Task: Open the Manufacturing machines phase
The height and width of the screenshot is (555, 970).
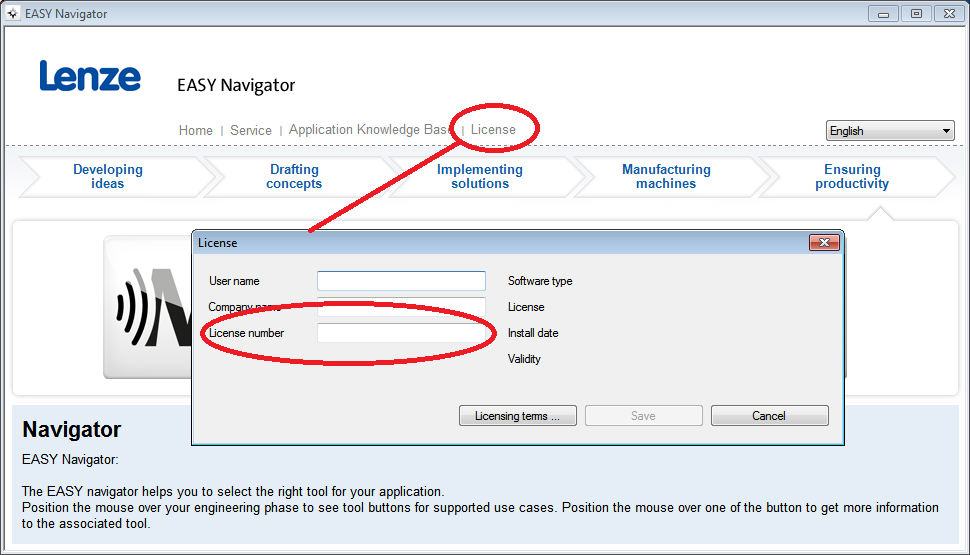Action: point(666,177)
